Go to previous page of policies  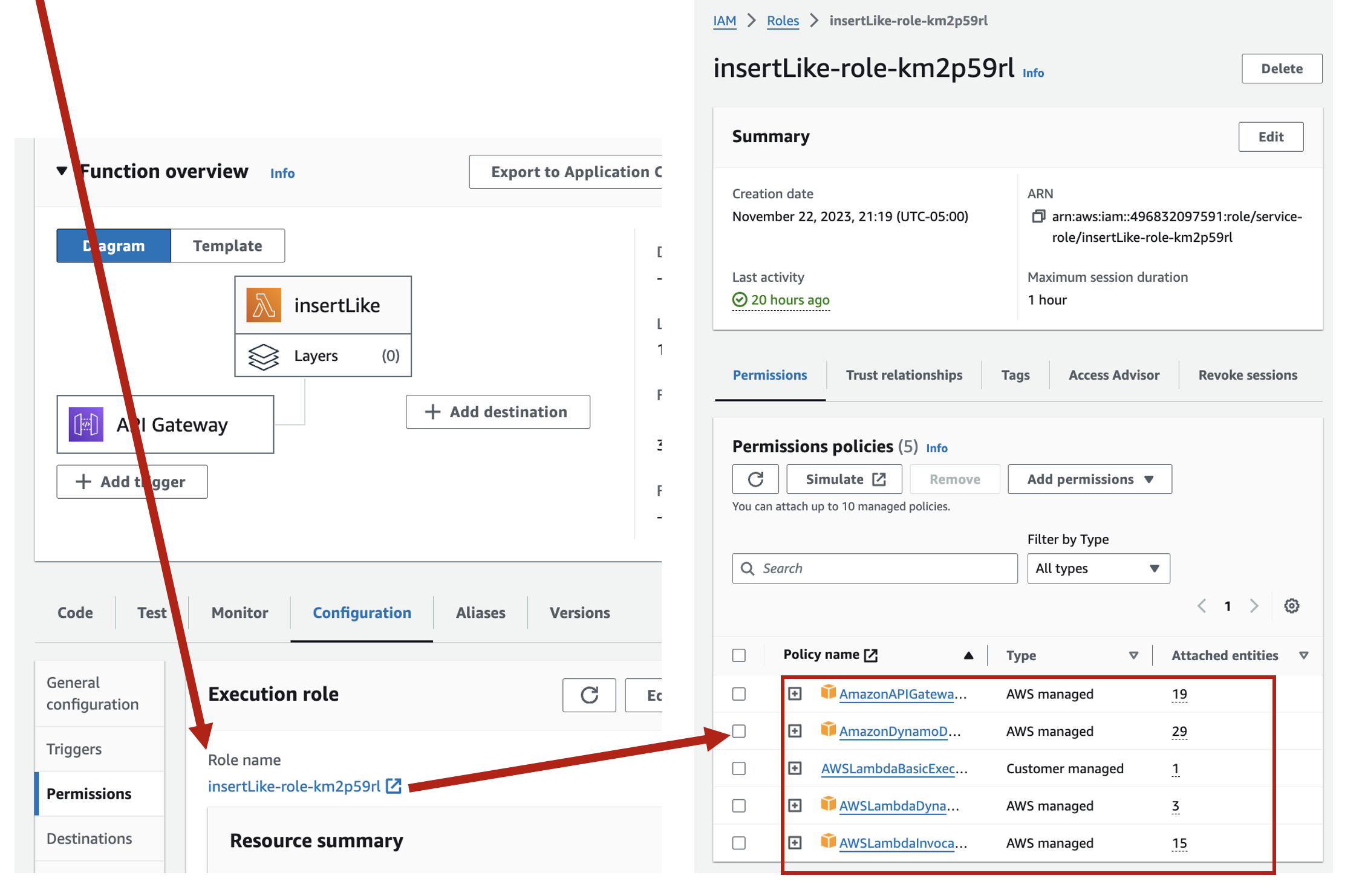(x=1202, y=606)
